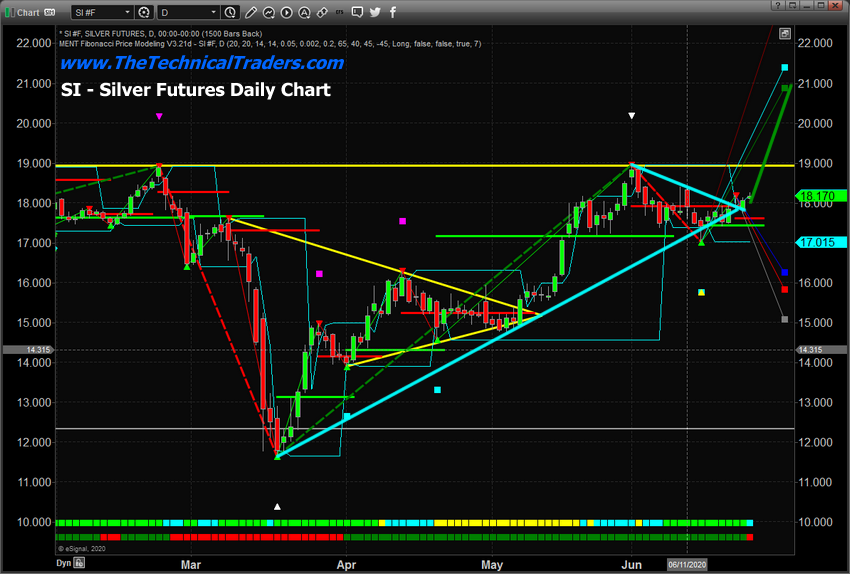Image resolution: width=850 pixels, height=574 pixels.
Task: Click the symbol link chain icon
Action: pyautogui.click(x=322, y=12)
